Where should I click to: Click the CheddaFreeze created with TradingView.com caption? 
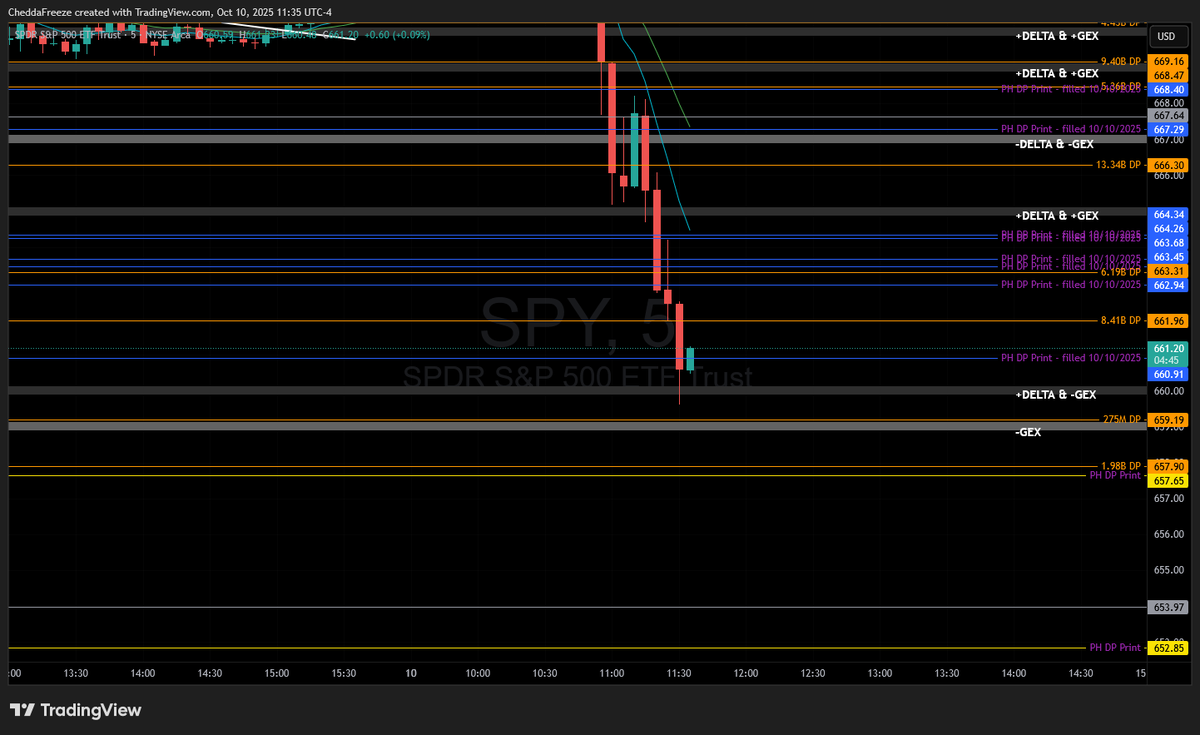110,11
